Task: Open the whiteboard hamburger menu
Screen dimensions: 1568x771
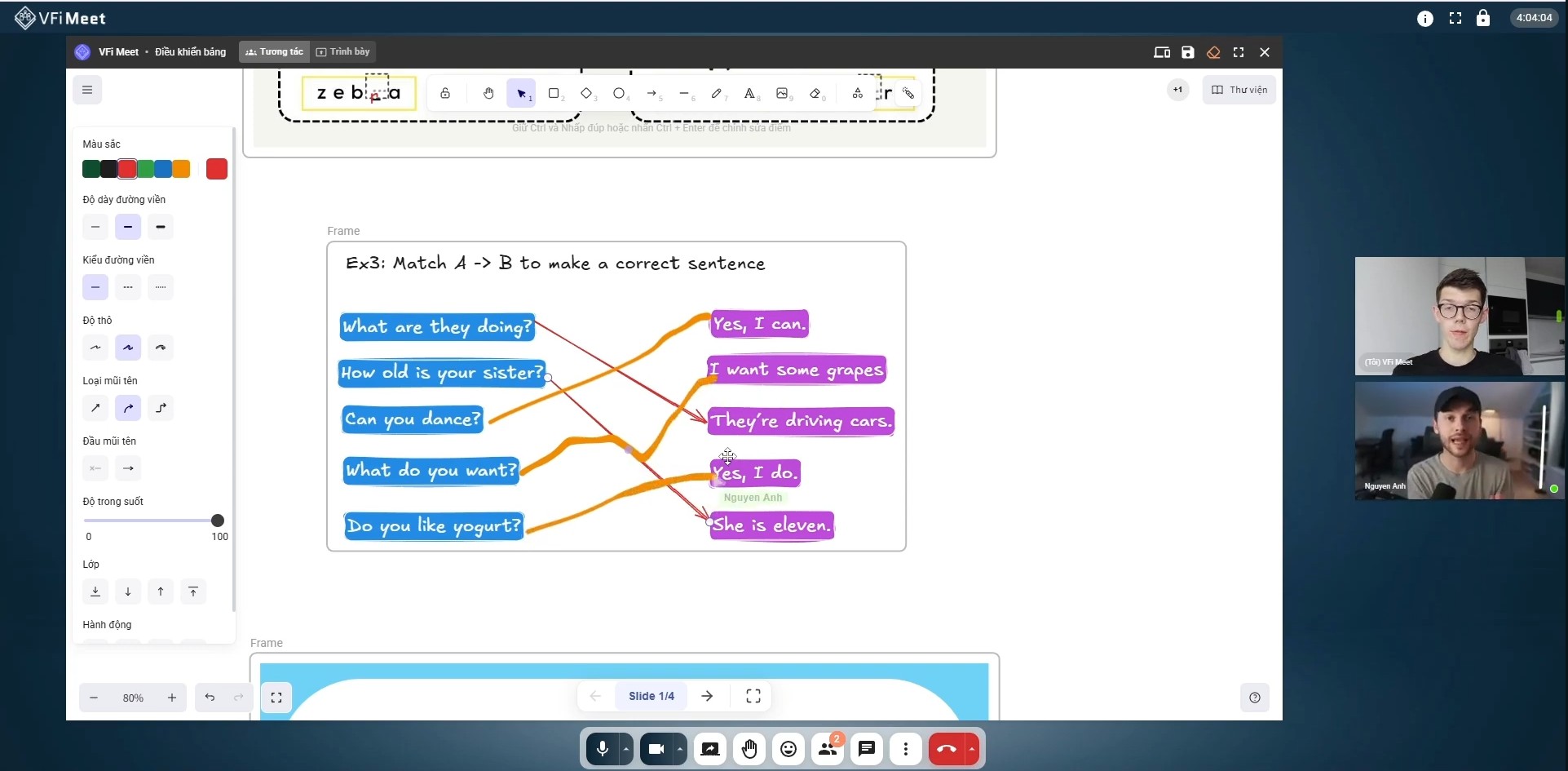Action: 87,90
